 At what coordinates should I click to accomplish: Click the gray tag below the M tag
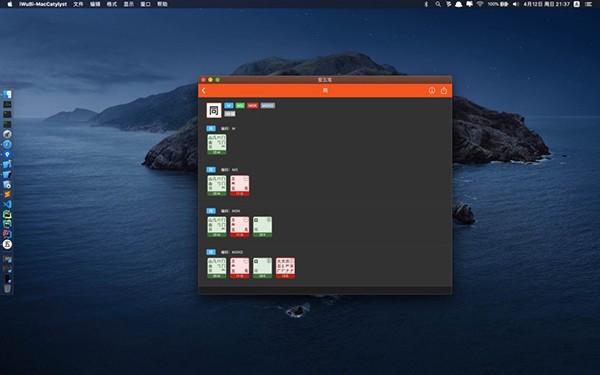point(230,114)
